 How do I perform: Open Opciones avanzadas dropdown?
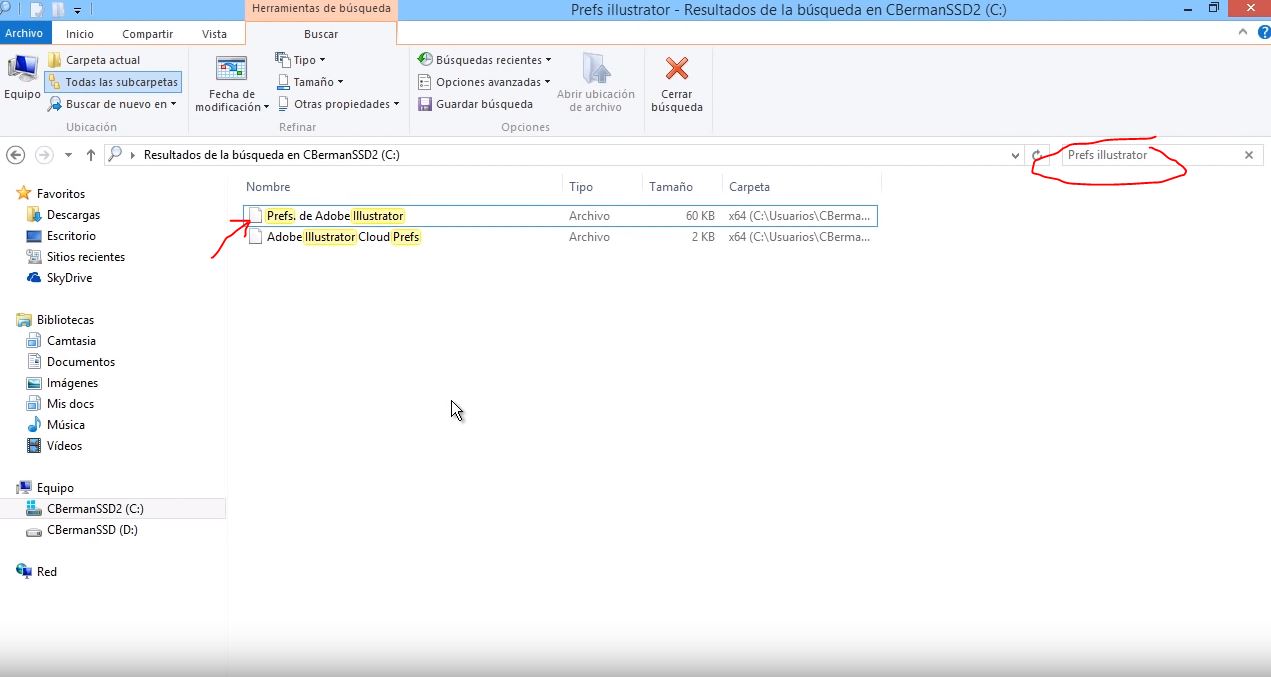pos(483,82)
